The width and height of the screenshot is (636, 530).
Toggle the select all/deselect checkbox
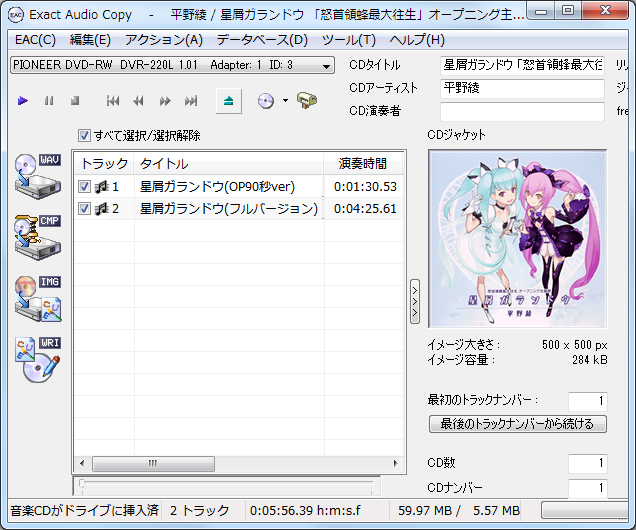pyautogui.click(x=85, y=135)
